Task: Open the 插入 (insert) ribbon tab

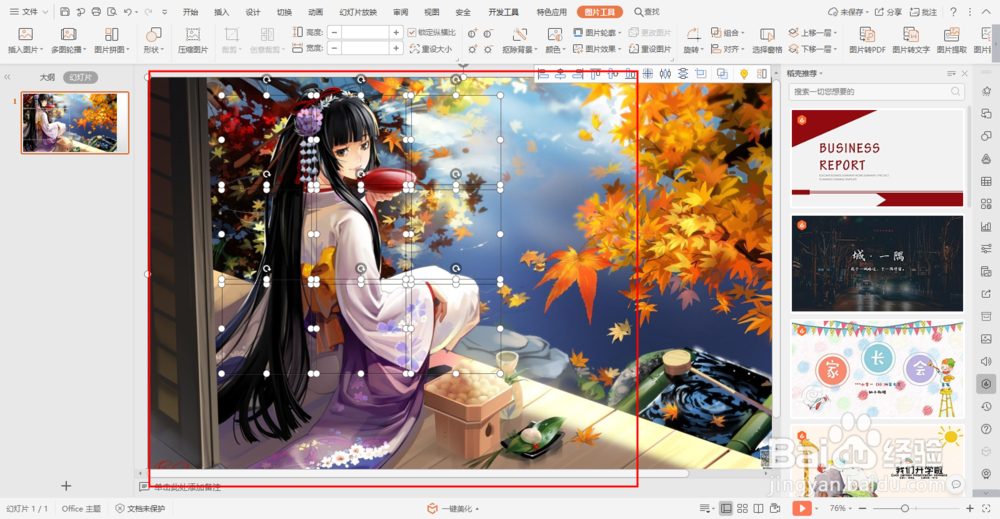Action: (221, 11)
